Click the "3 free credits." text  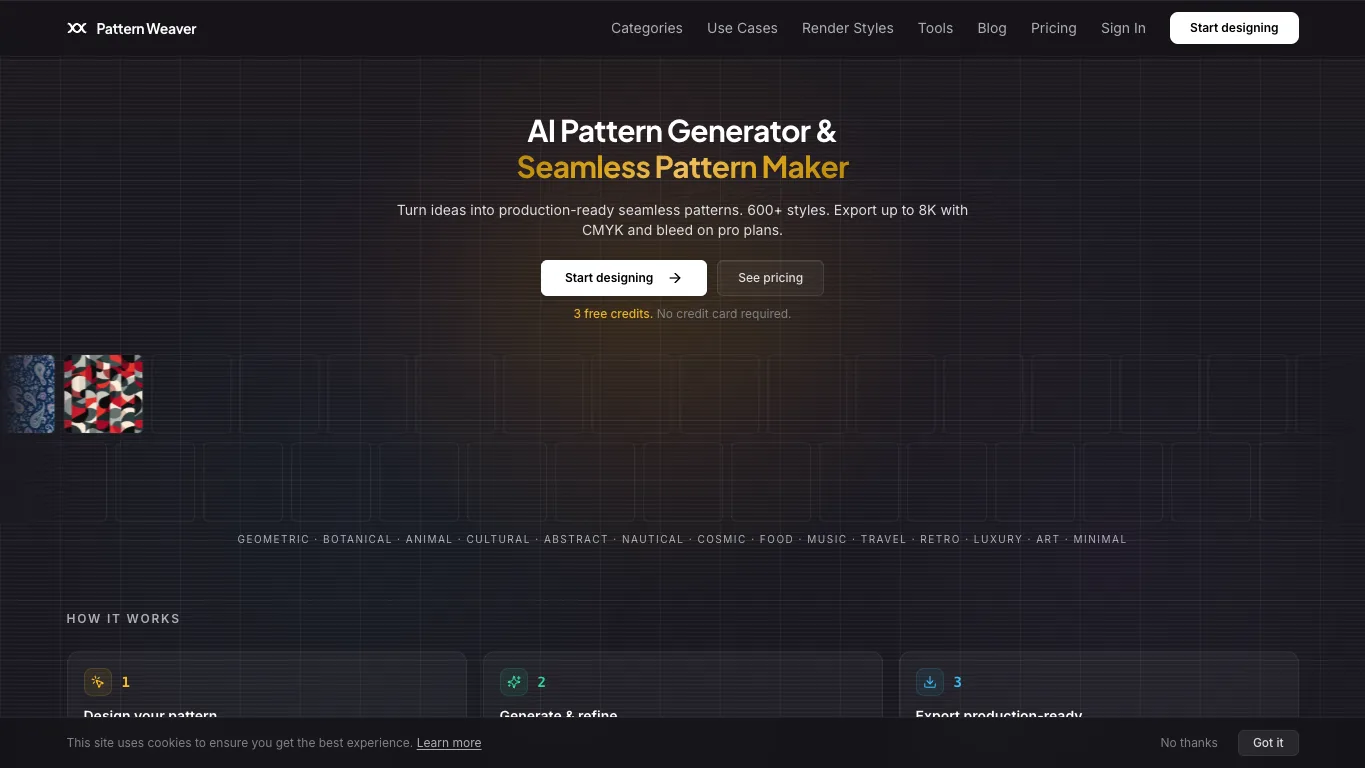613,314
